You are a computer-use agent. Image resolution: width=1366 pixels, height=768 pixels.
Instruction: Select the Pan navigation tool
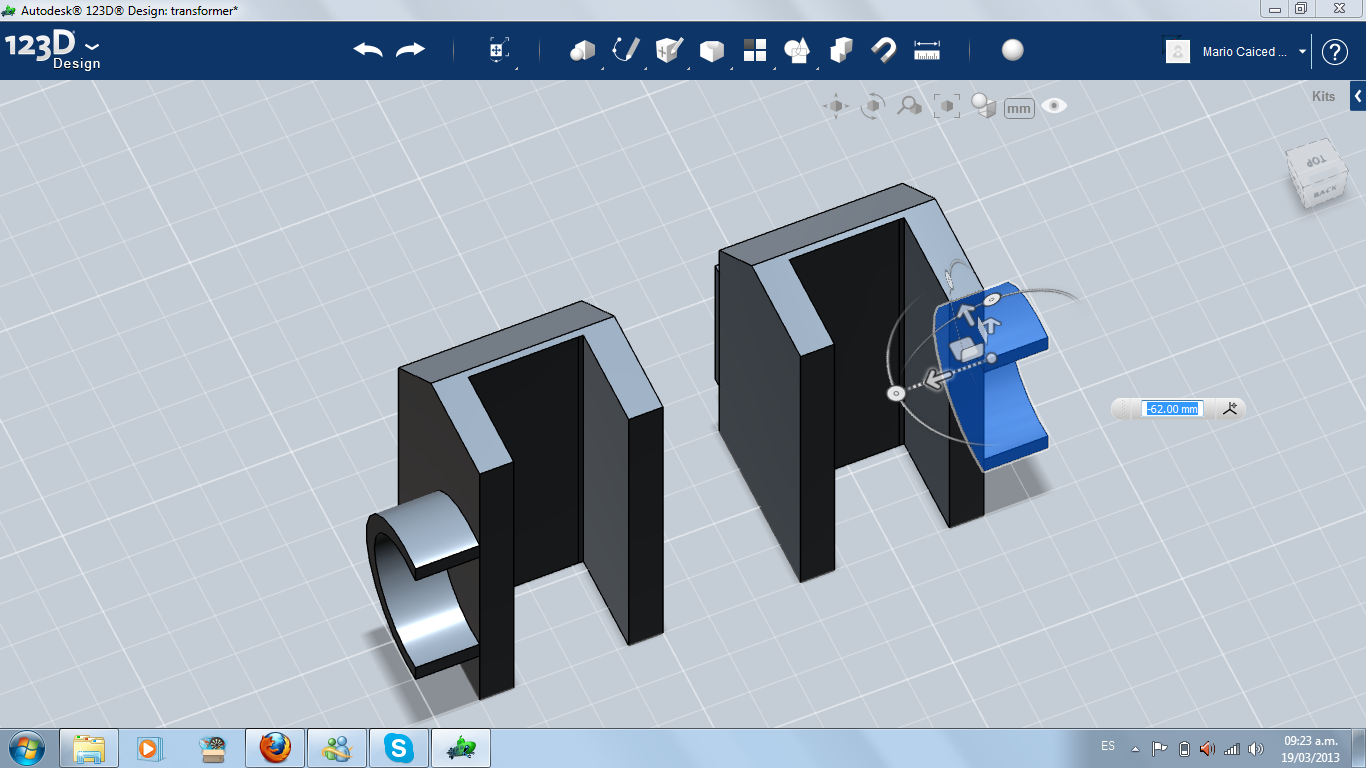click(836, 106)
